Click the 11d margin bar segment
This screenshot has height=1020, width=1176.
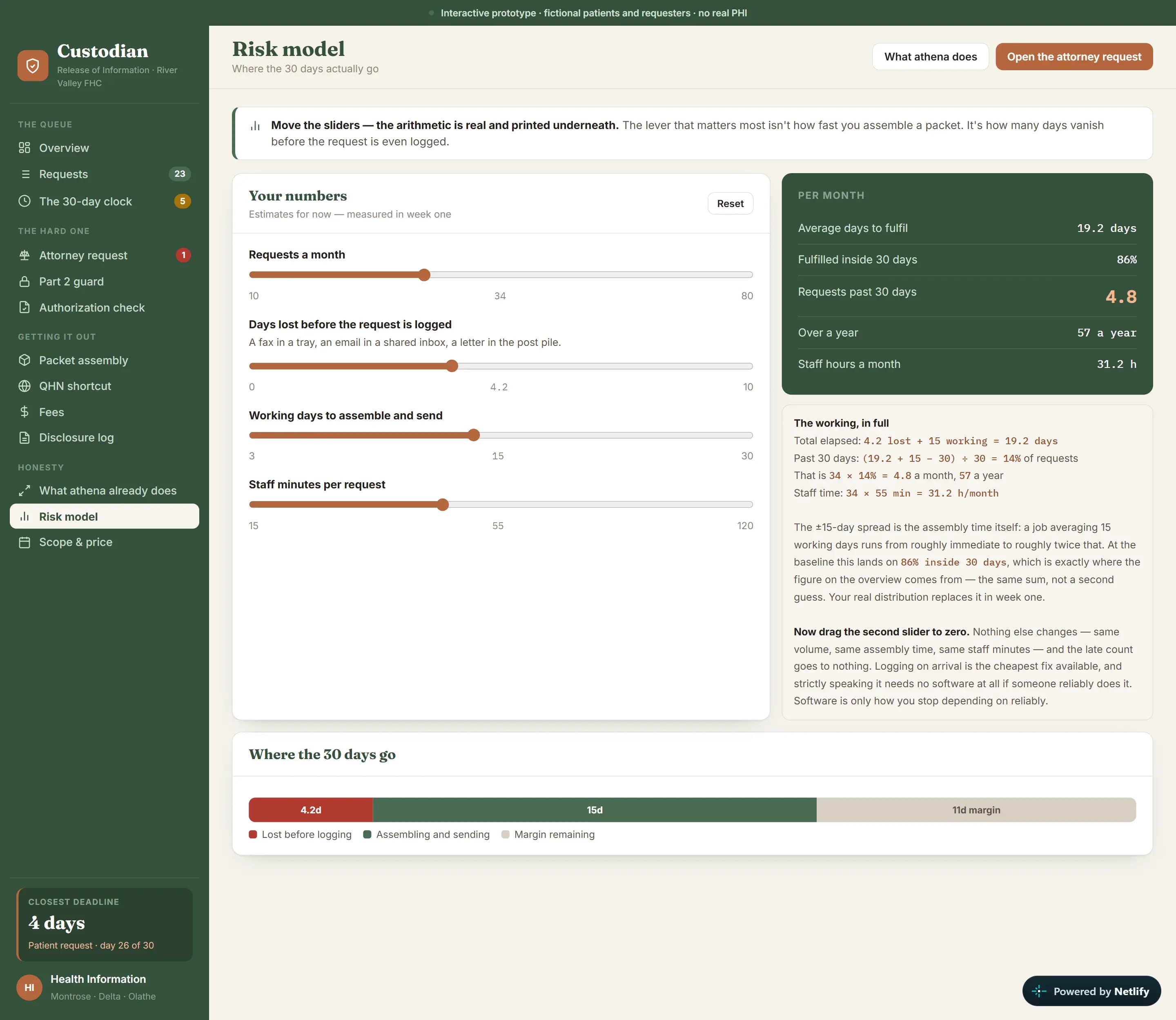(x=976, y=810)
